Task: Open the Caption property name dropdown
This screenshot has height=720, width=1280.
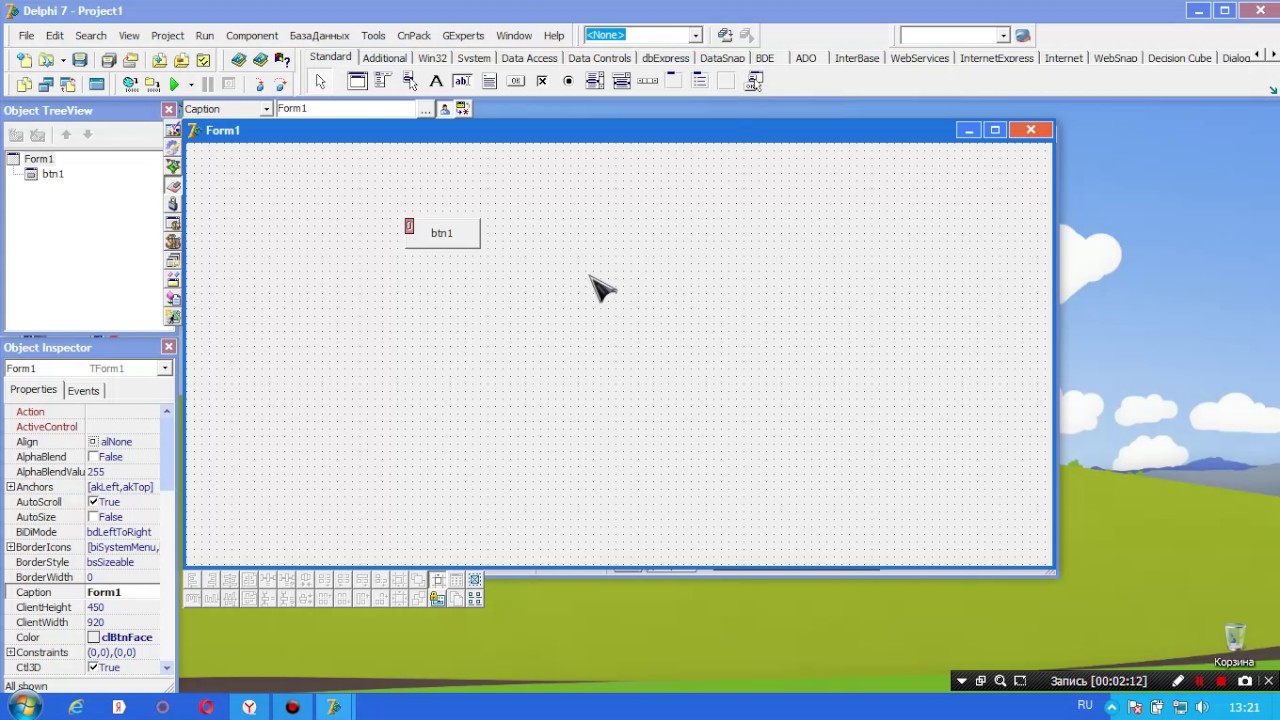Action: coord(266,109)
